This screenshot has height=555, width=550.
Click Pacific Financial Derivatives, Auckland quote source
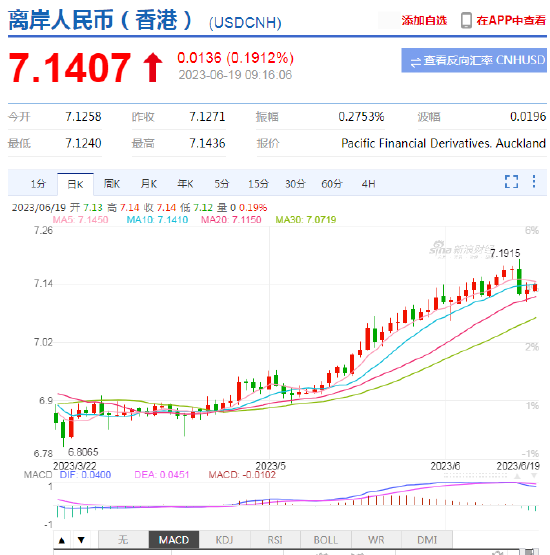click(x=443, y=143)
